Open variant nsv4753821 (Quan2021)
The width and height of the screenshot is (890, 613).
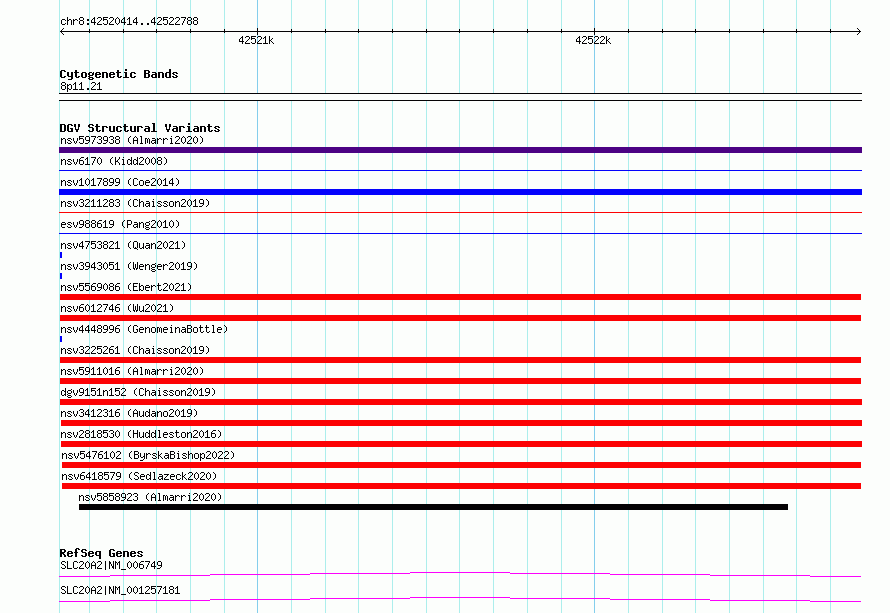[x=123, y=245]
